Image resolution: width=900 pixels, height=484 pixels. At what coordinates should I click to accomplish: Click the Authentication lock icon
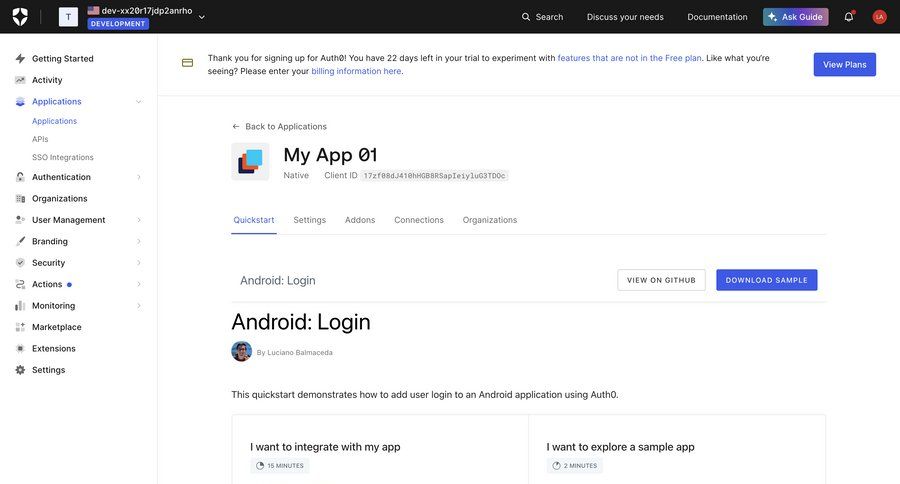[x=20, y=177]
